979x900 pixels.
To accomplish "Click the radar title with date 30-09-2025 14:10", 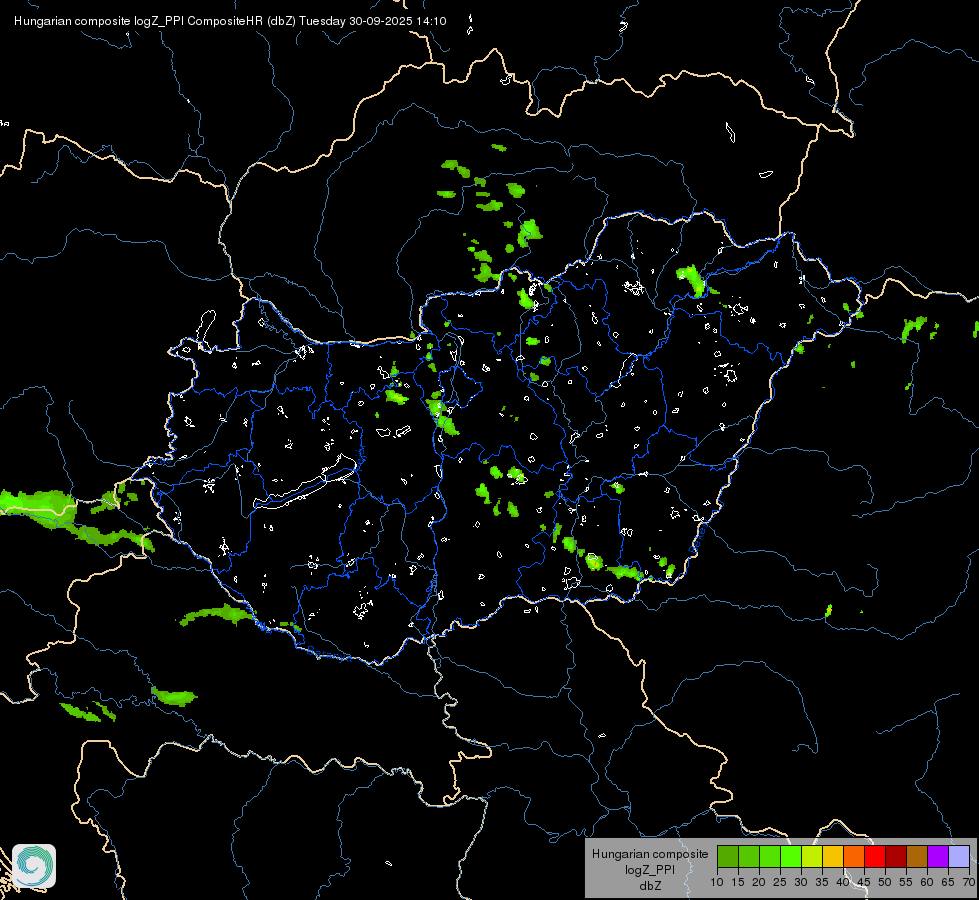I will (x=230, y=21).
